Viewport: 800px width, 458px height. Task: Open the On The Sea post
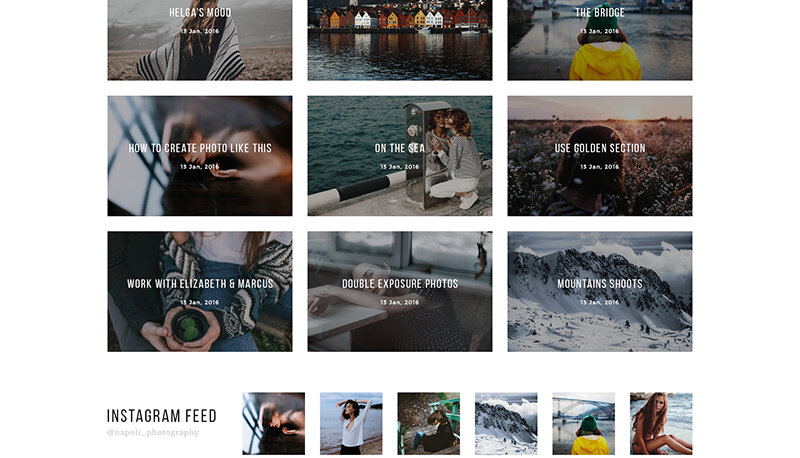pyautogui.click(x=399, y=156)
